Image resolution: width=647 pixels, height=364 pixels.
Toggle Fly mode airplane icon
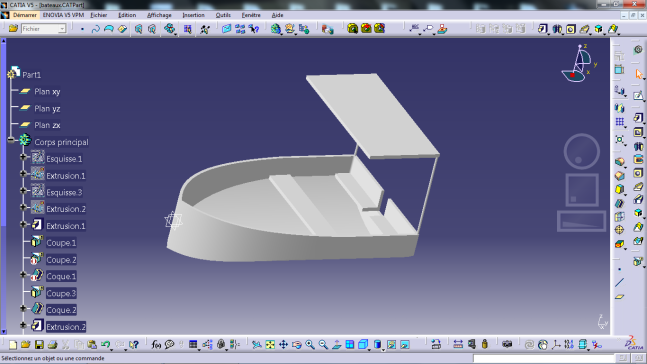pos(256,345)
